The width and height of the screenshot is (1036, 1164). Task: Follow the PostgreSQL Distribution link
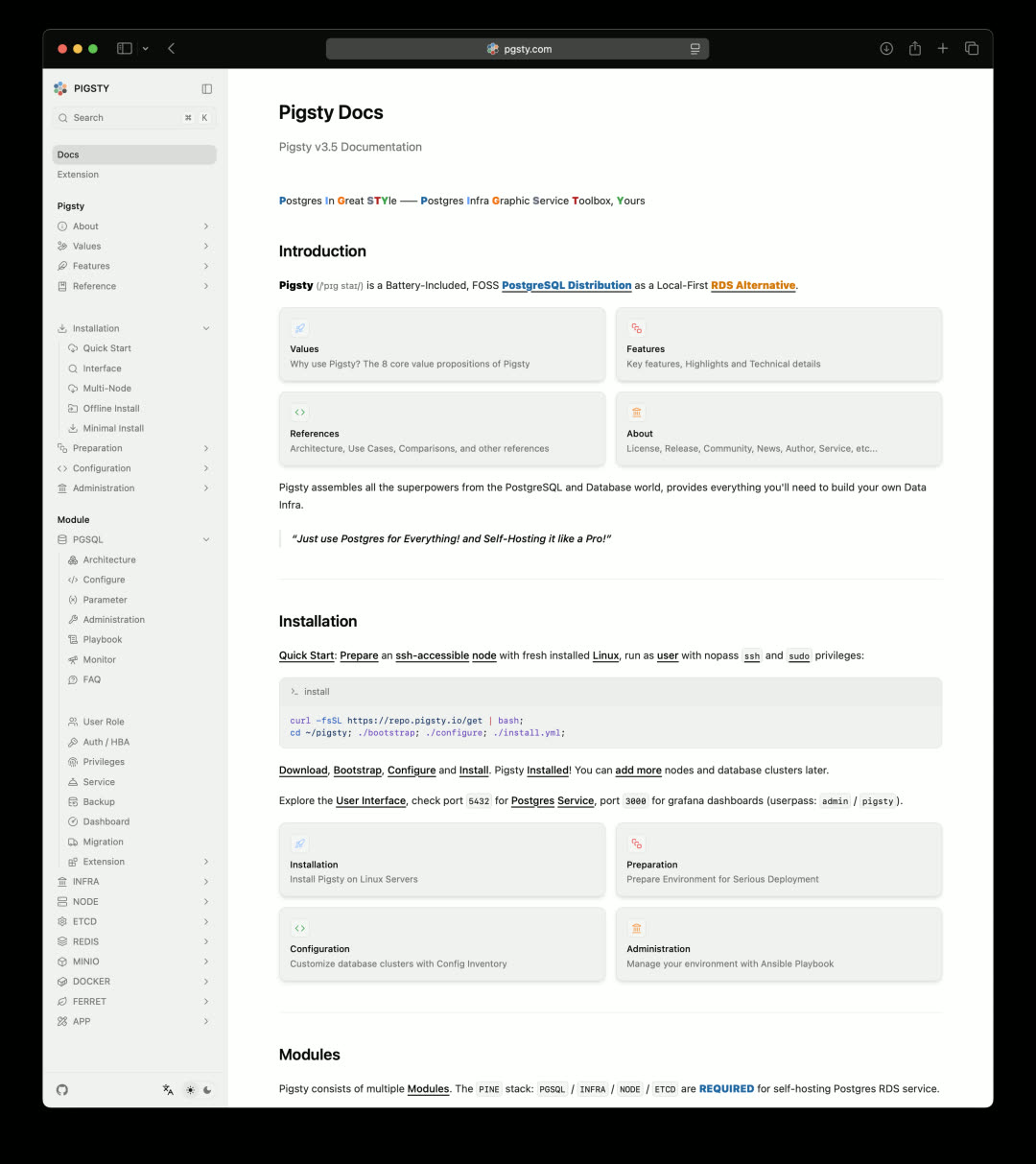566,285
